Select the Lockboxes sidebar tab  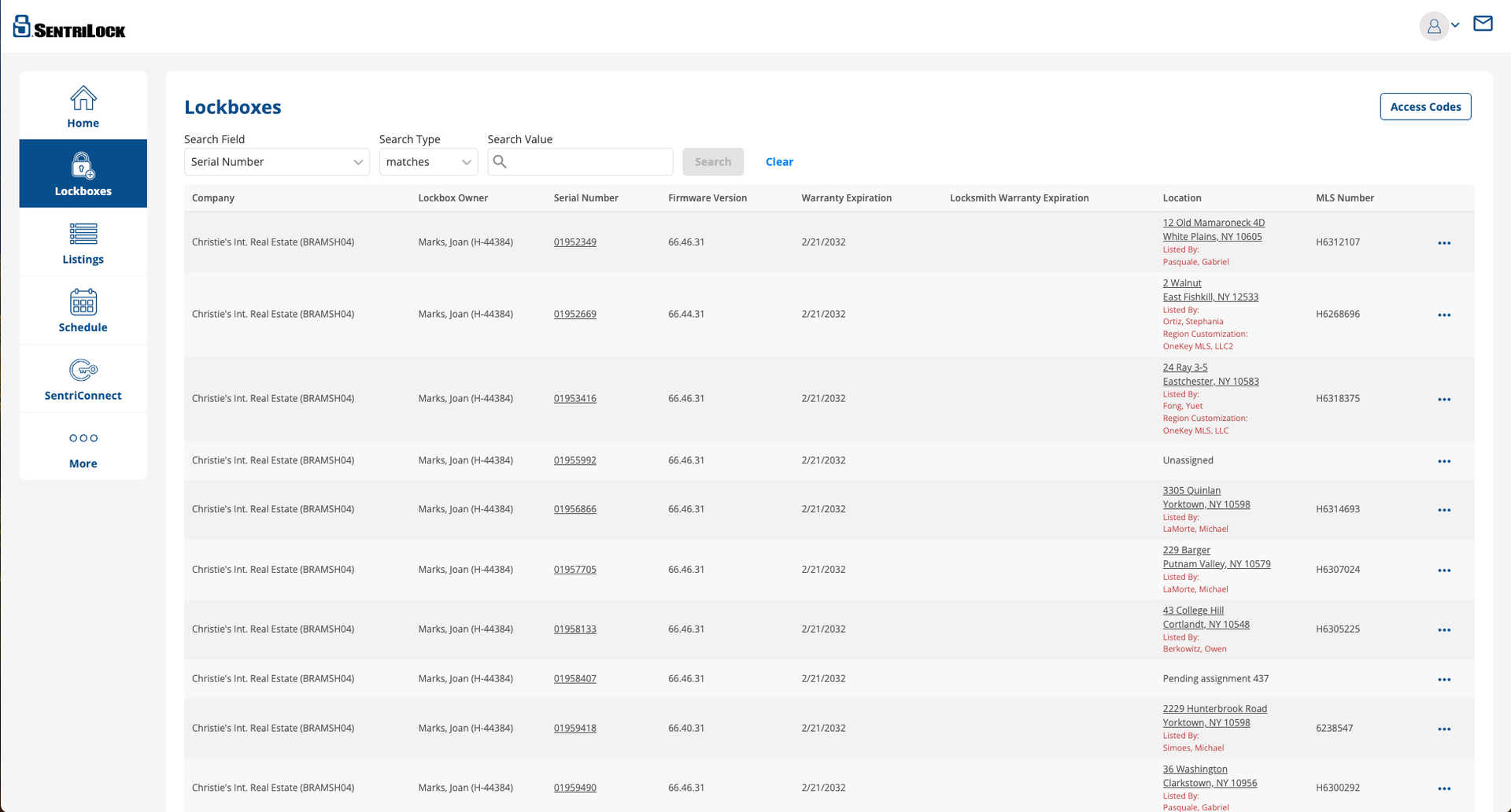83,174
